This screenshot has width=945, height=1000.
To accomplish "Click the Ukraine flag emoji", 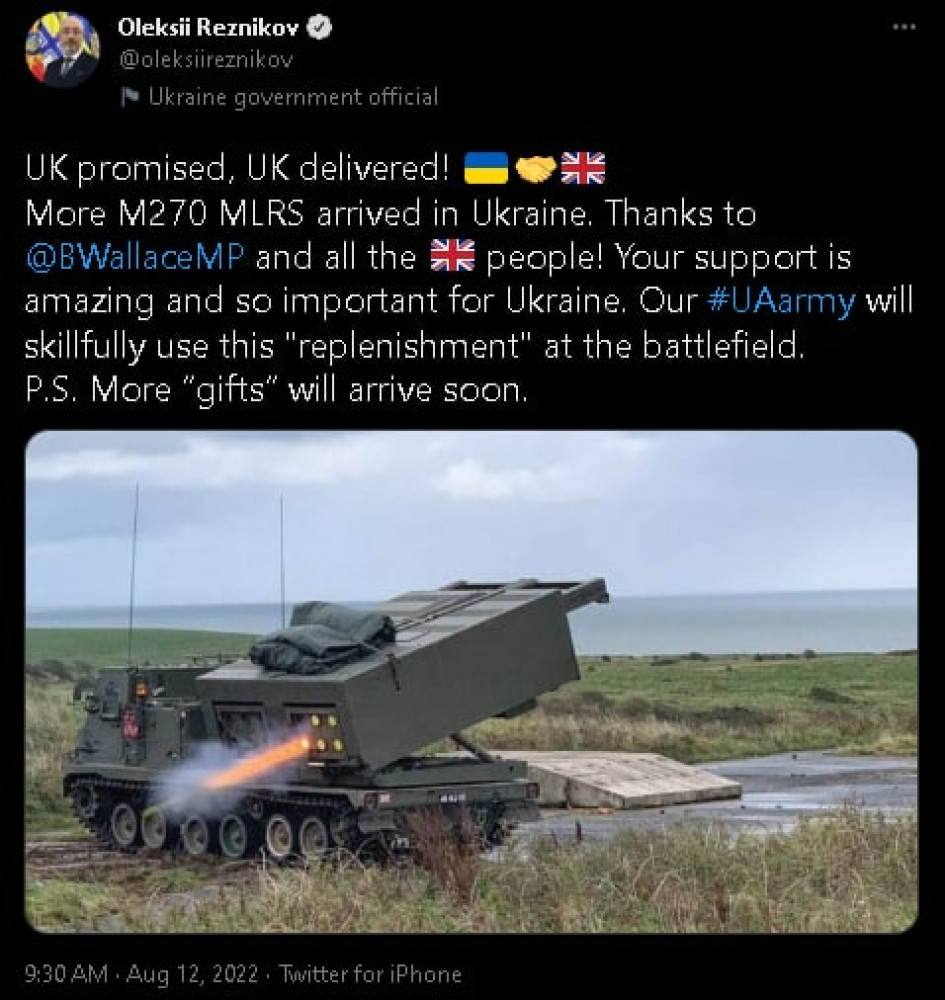I will point(487,167).
